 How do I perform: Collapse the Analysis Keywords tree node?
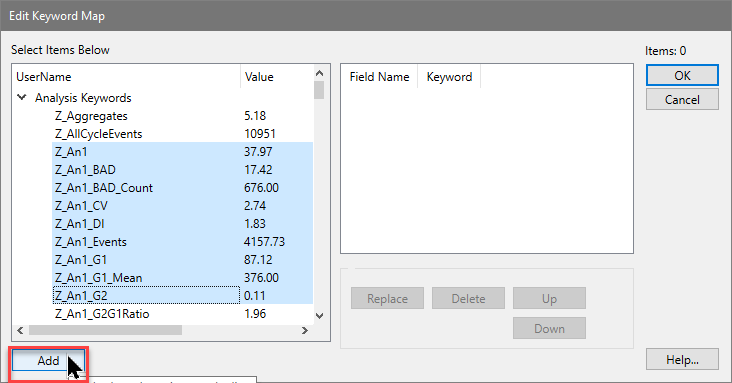click(x=21, y=98)
